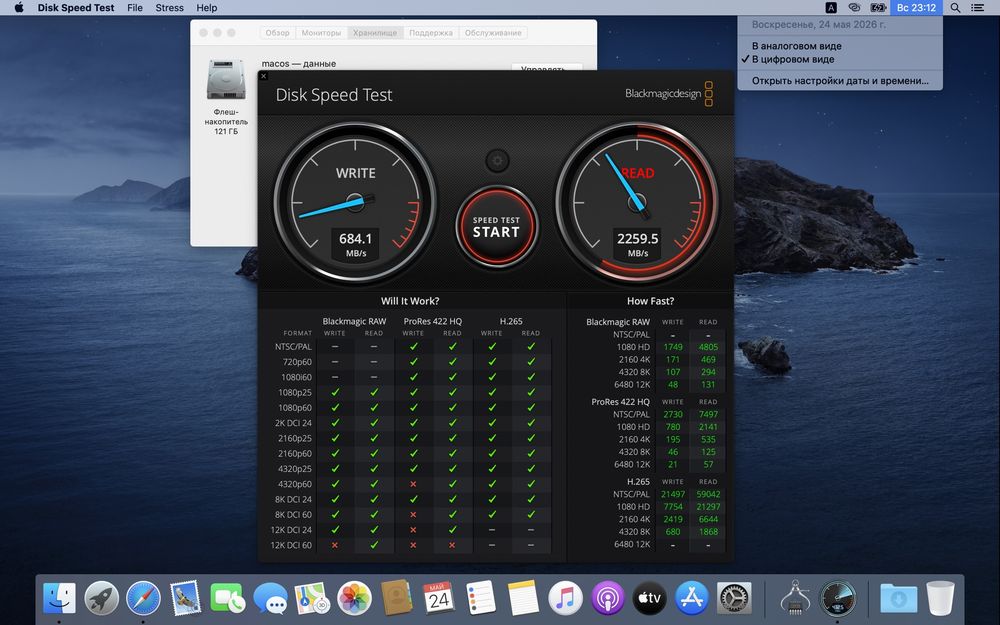The width and height of the screenshot is (1000, 625).
Task: Open Music from the dock
Action: tap(565, 598)
